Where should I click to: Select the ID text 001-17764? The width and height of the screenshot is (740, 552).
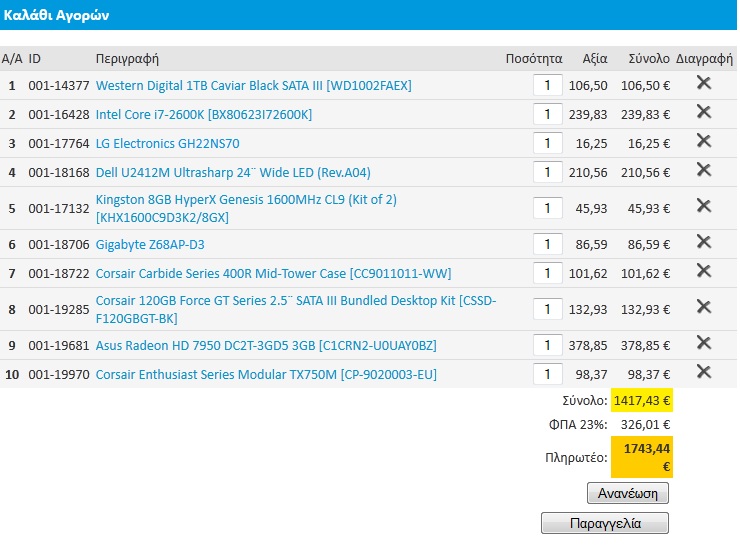59,143
